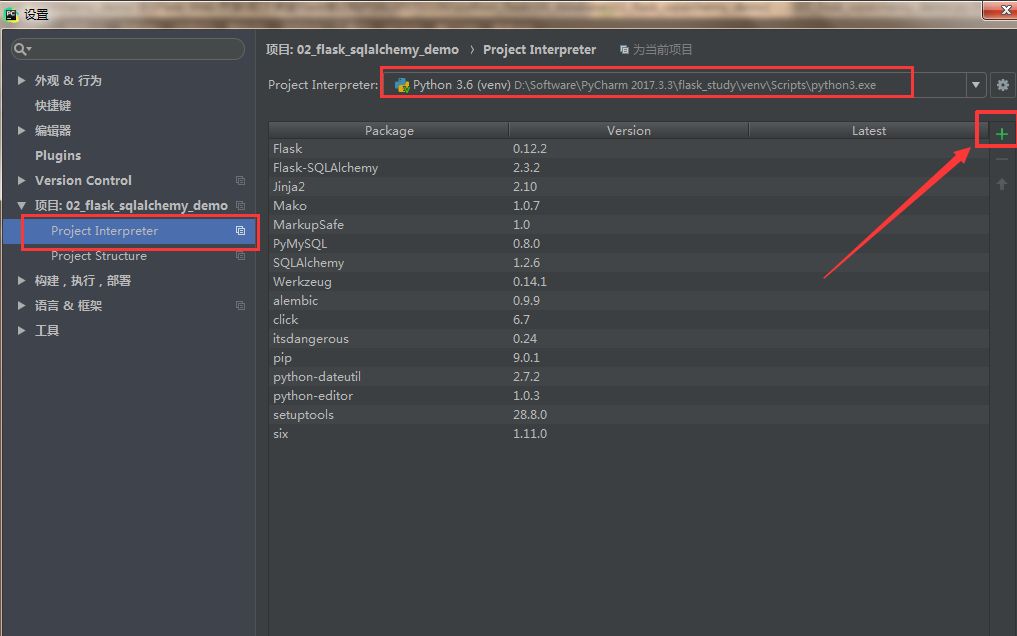Click version 1.11.0 of six
This screenshot has width=1017, height=636.
tap(530, 434)
